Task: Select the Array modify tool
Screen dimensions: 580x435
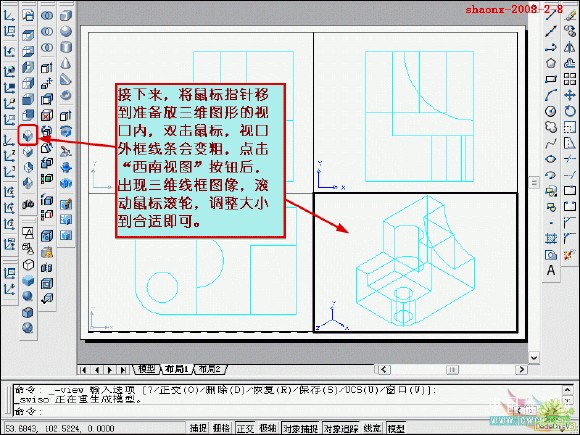Action: (x=570, y=79)
